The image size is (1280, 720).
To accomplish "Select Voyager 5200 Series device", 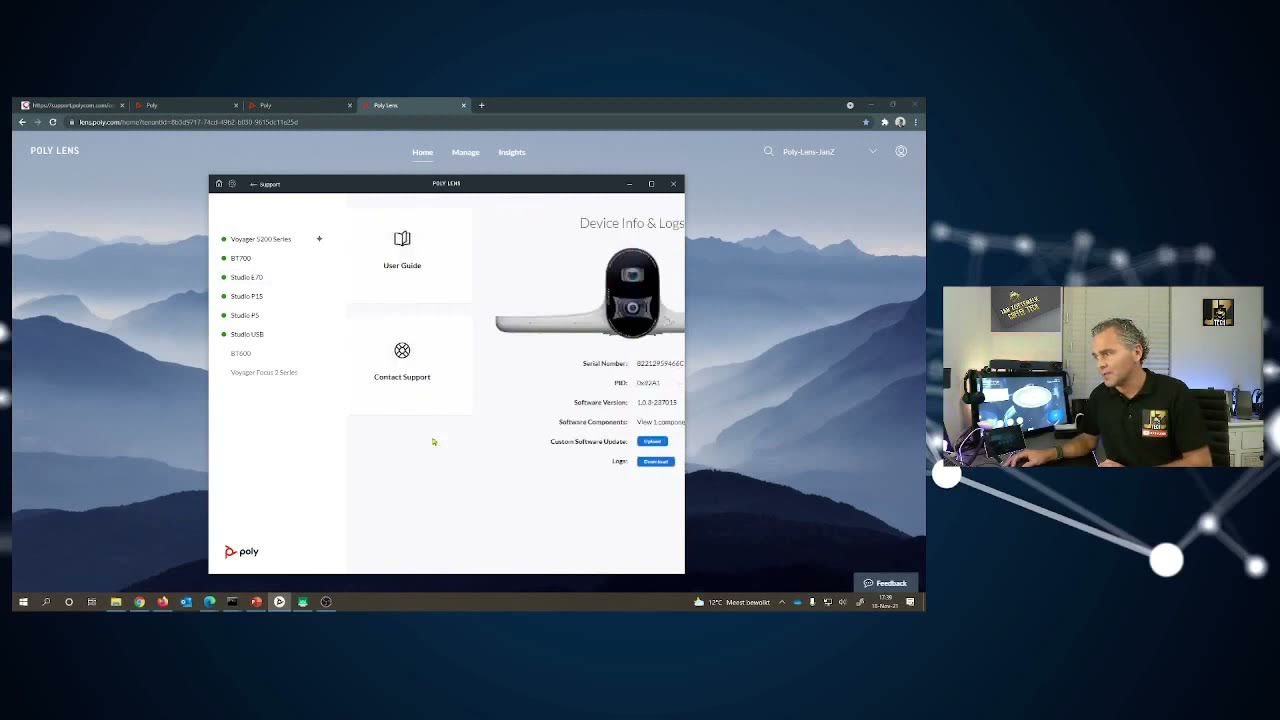I will tap(260, 239).
